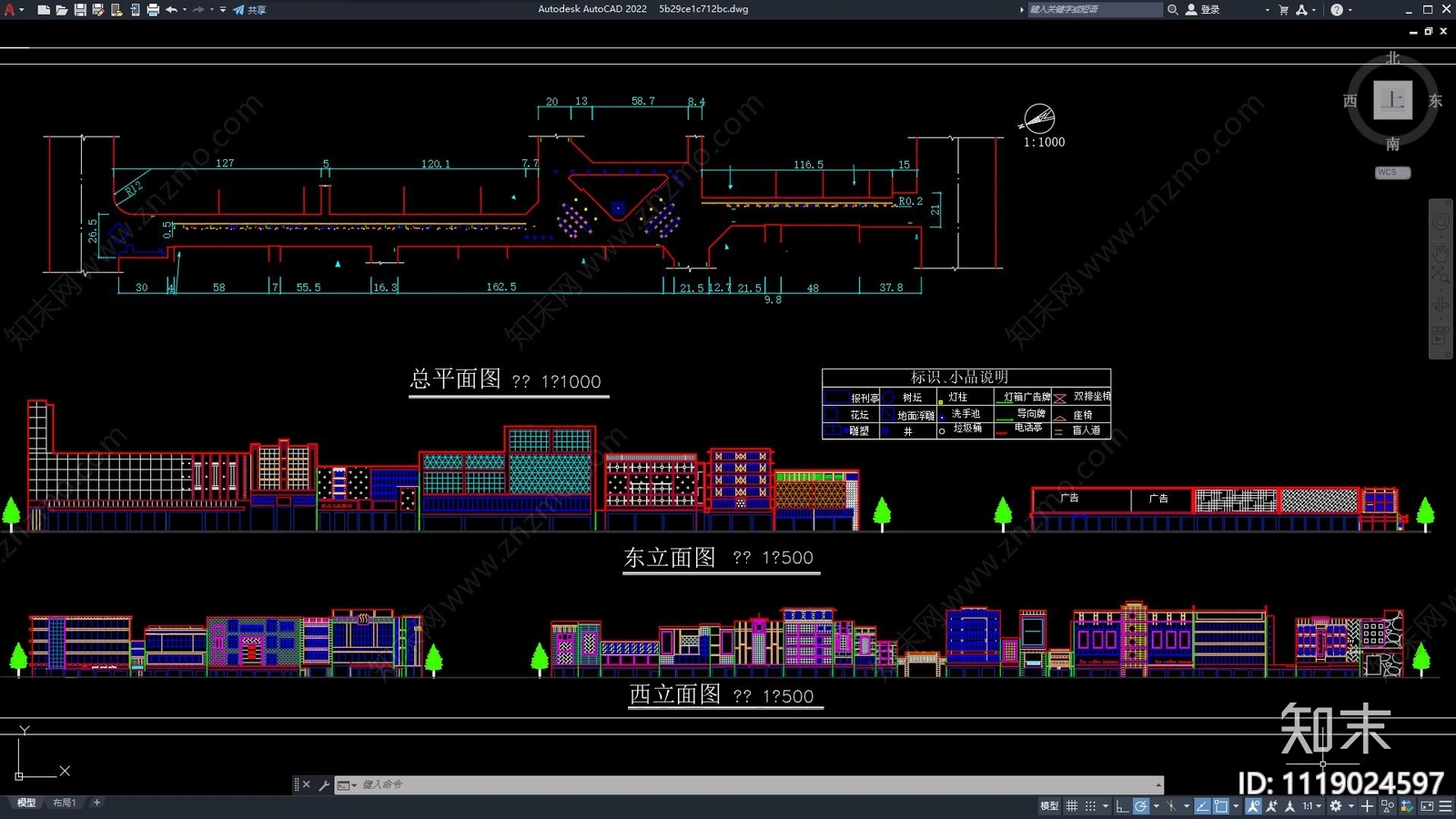
Task: Click the keyword search input field
Action: (x=1096, y=9)
